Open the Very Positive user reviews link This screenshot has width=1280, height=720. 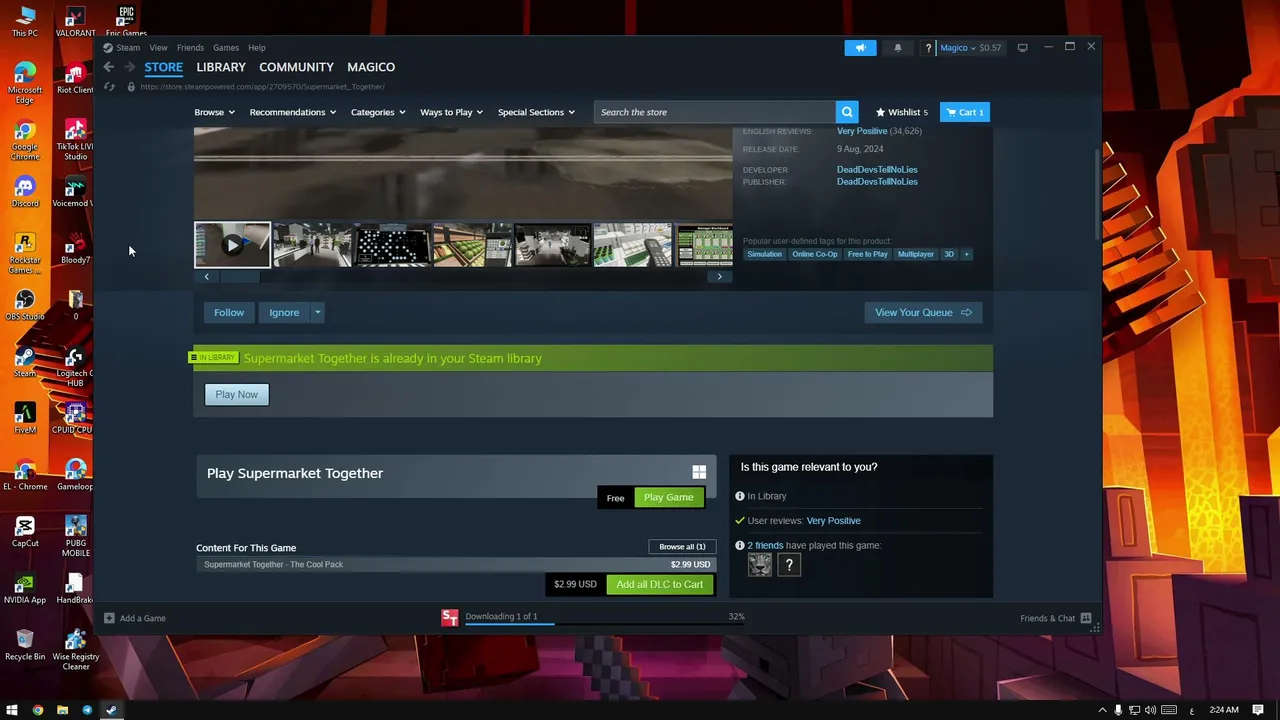point(833,521)
